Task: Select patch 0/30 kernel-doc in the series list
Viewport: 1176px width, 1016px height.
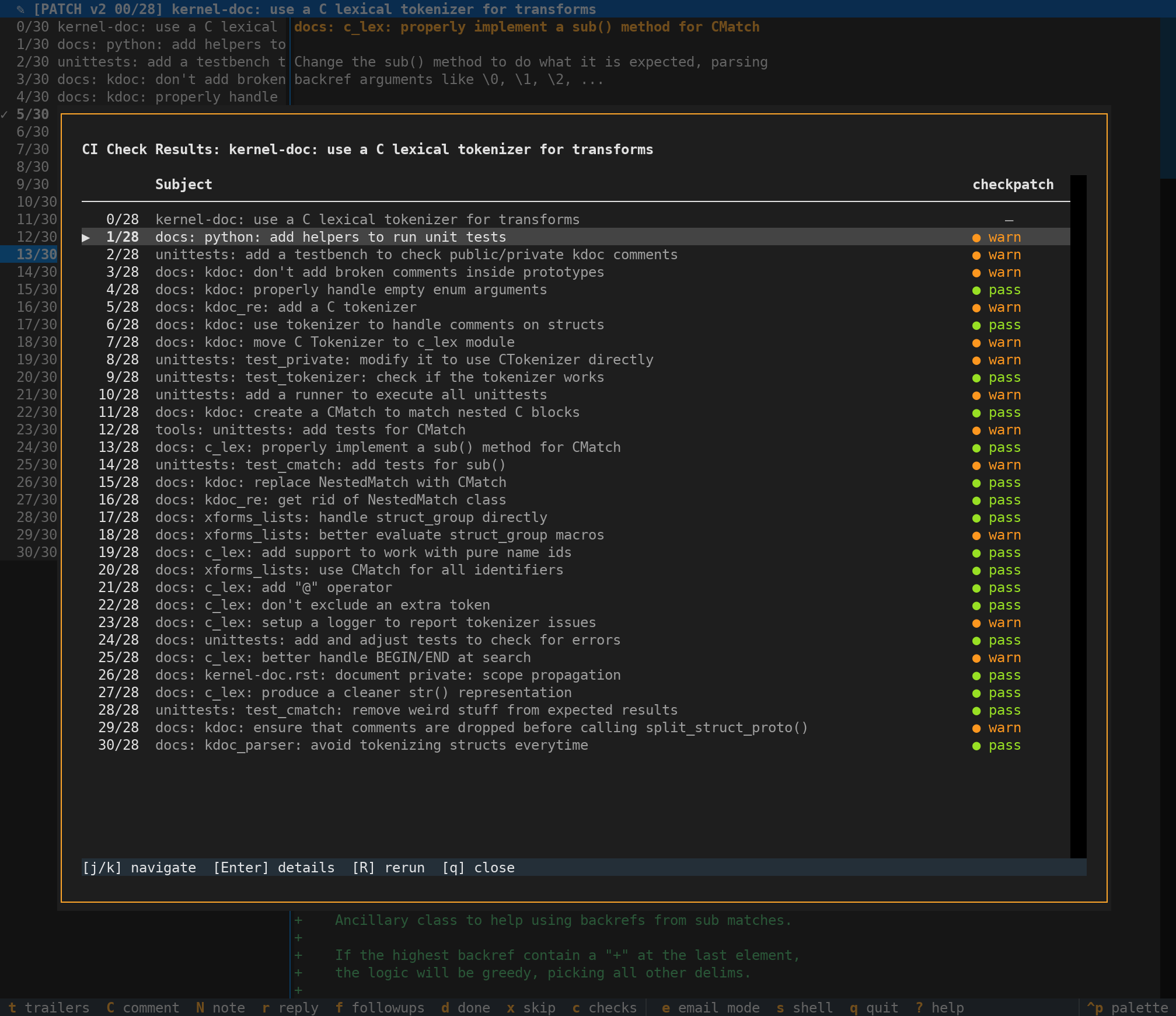Action: click(x=146, y=27)
